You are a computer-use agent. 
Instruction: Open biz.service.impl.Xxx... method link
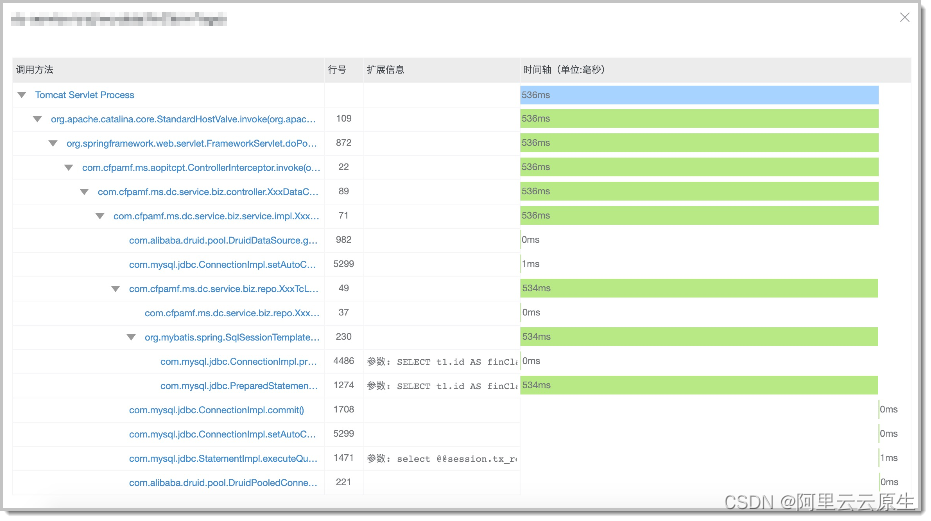(x=216, y=216)
